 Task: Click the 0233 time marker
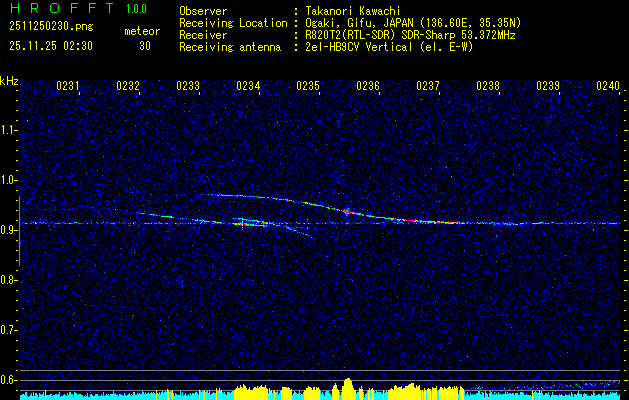pos(188,86)
